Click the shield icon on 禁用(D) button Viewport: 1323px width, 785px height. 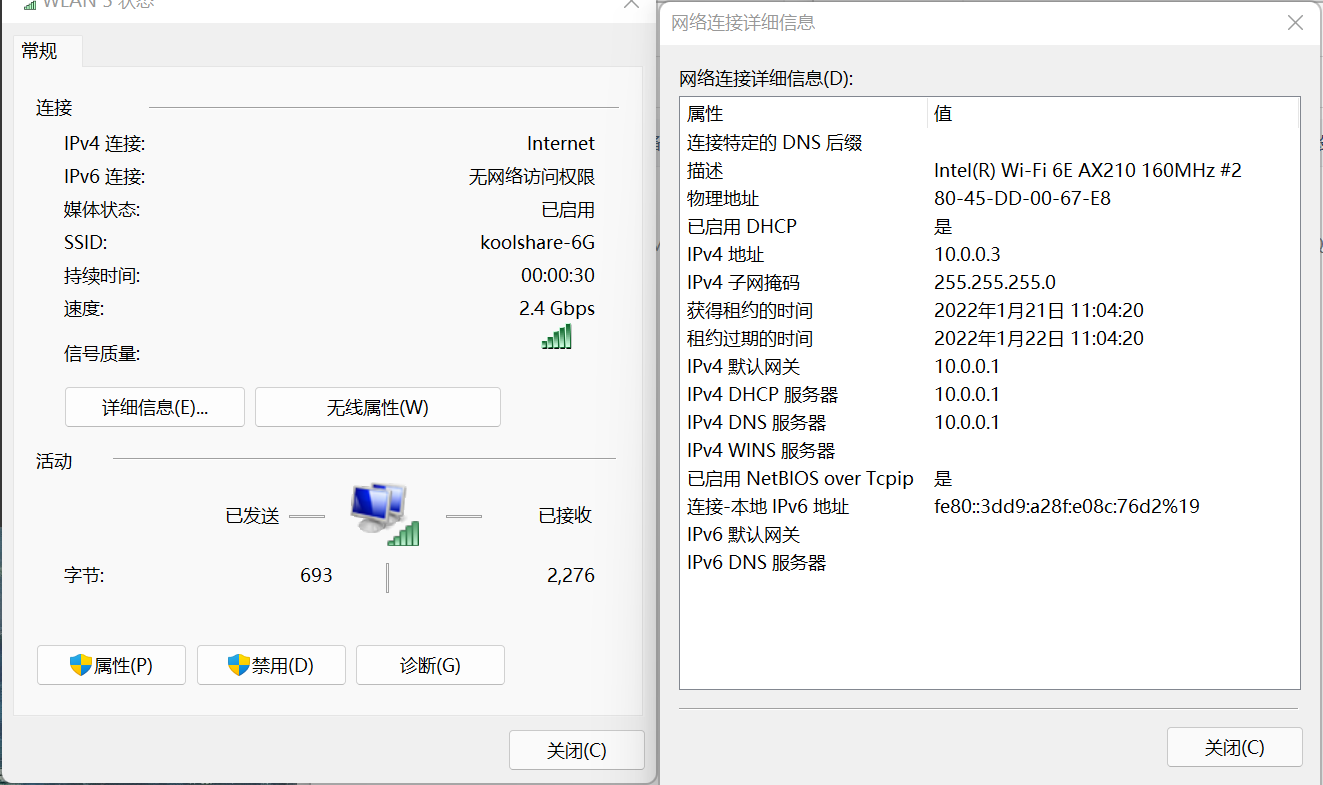tap(239, 665)
